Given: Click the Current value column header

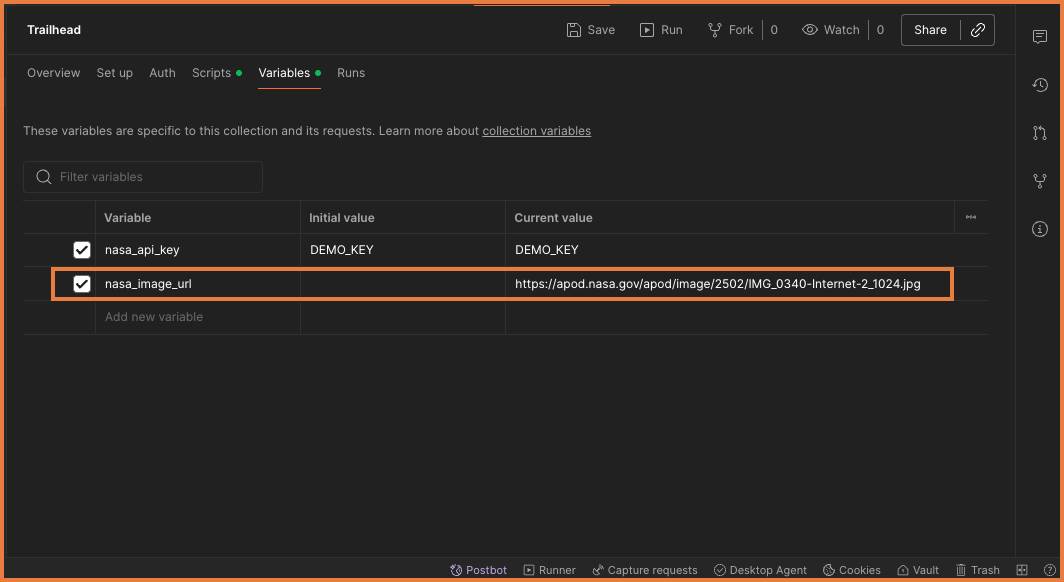Looking at the screenshot, I should coord(553,218).
